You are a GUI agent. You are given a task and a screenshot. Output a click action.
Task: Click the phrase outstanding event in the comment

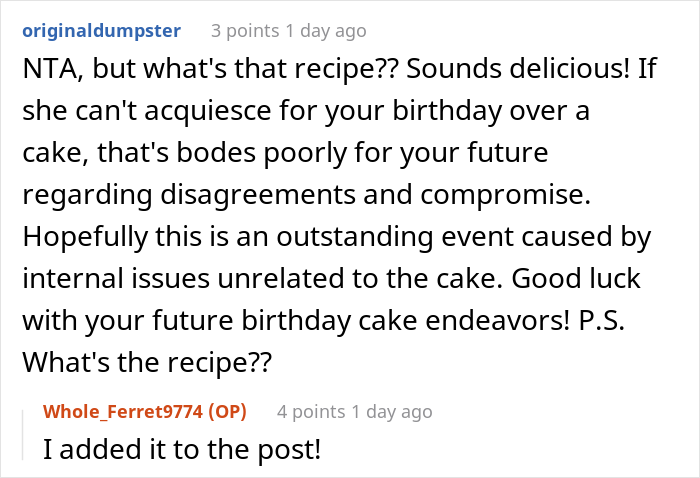point(355,237)
